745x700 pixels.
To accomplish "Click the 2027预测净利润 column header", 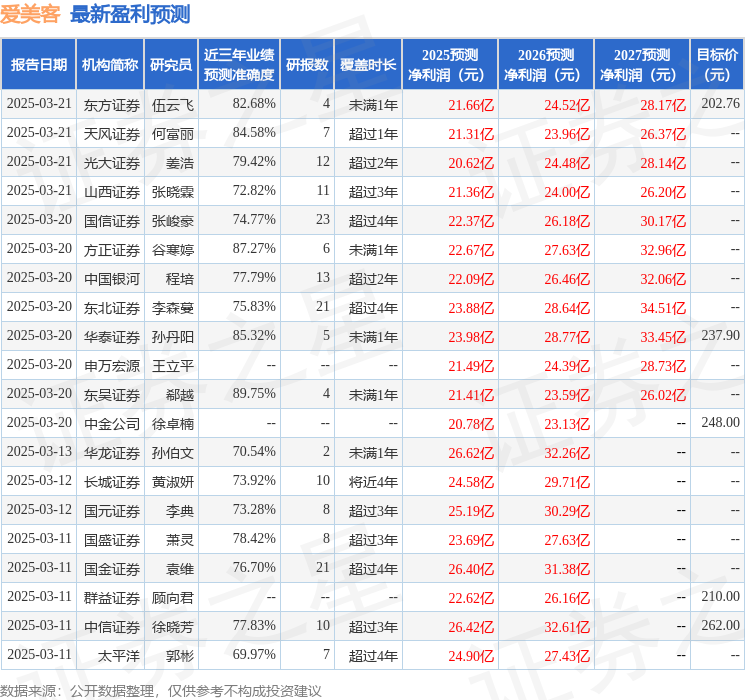I will coord(642,65).
